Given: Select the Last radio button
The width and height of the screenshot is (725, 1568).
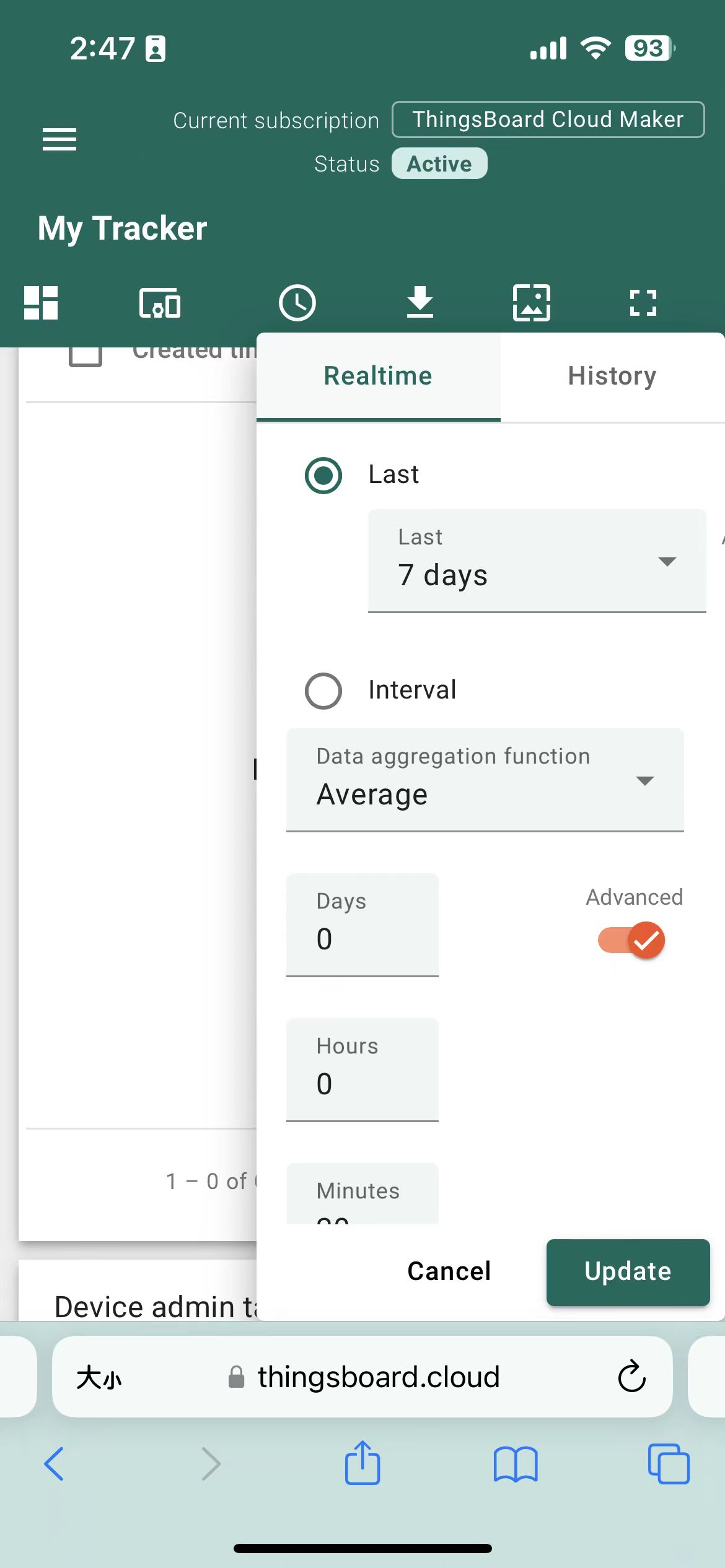Looking at the screenshot, I should click(x=323, y=475).
